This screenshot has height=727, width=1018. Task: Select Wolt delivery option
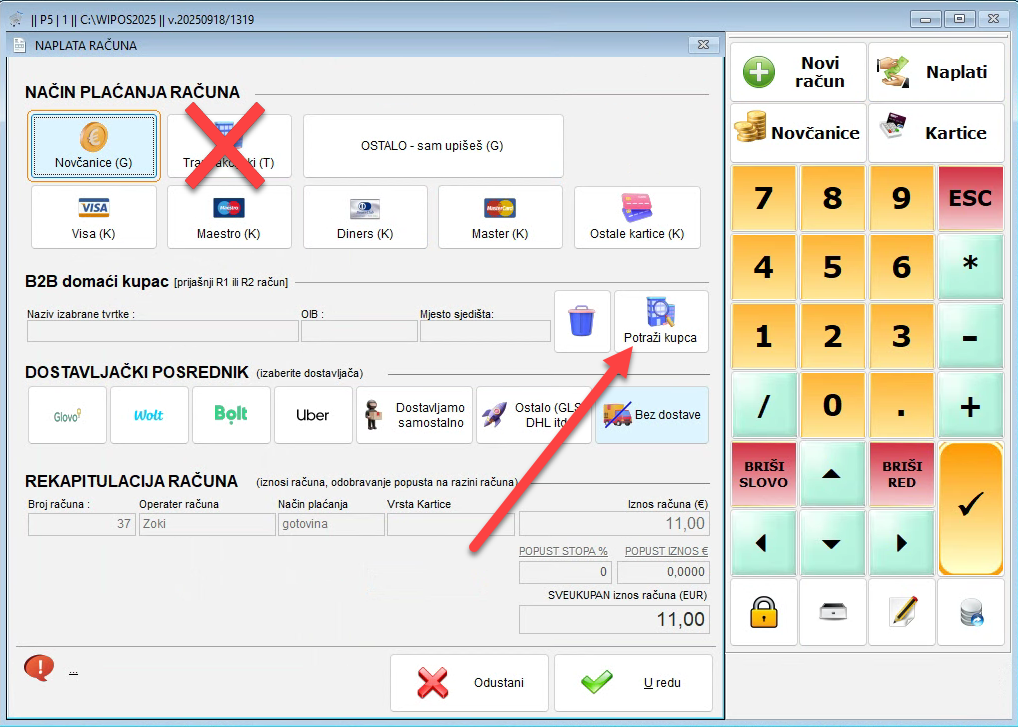point(149,415)
